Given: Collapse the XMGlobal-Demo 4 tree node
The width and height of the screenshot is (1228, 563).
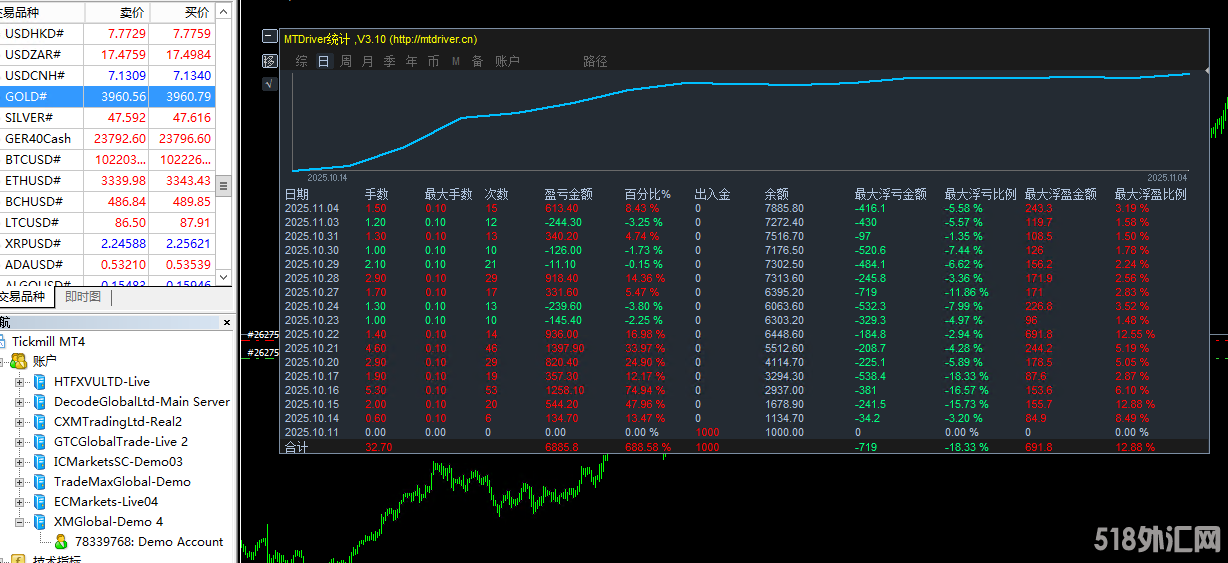Looking at the screenshot, I should [19, 522].
